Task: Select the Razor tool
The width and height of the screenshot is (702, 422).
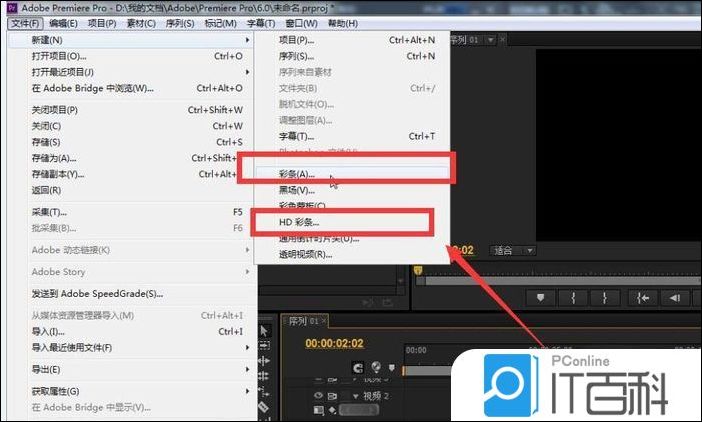Action: pyautogui.click(x=263, y=406)
